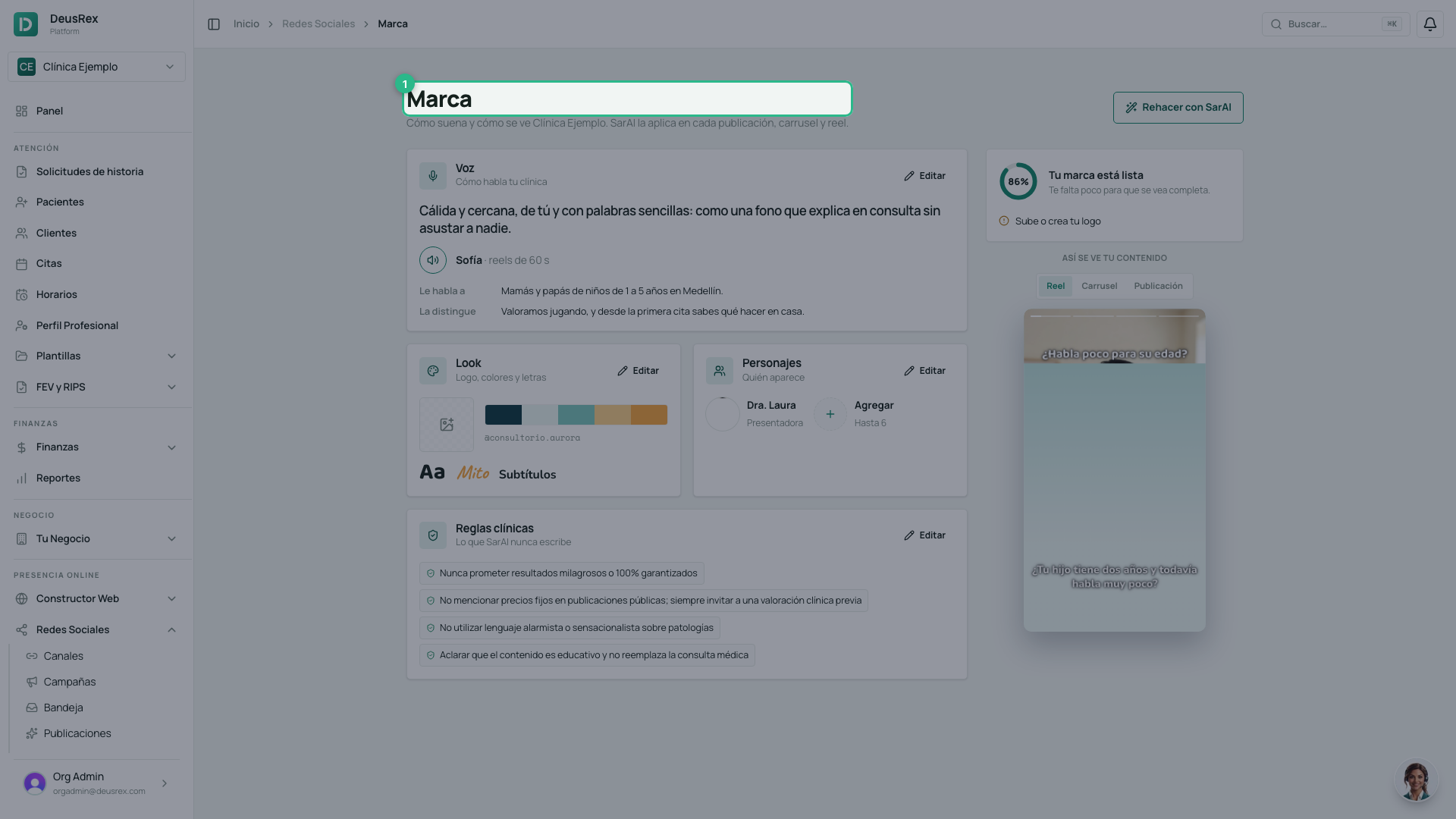Add a character with plus icon

tap(830, 414)
